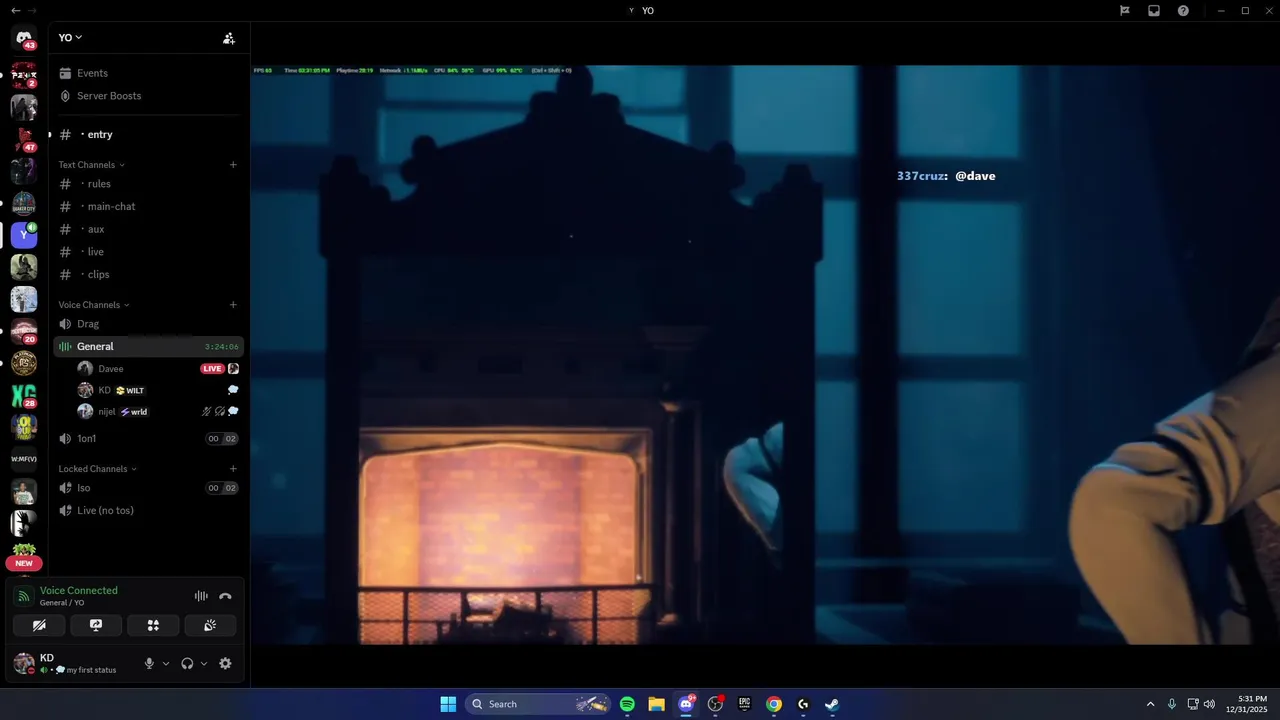Viewport: 1280px width, 720px height.
Task: Open headphone output options arrow
Action: pyautogui.click(x=204, y=663)
